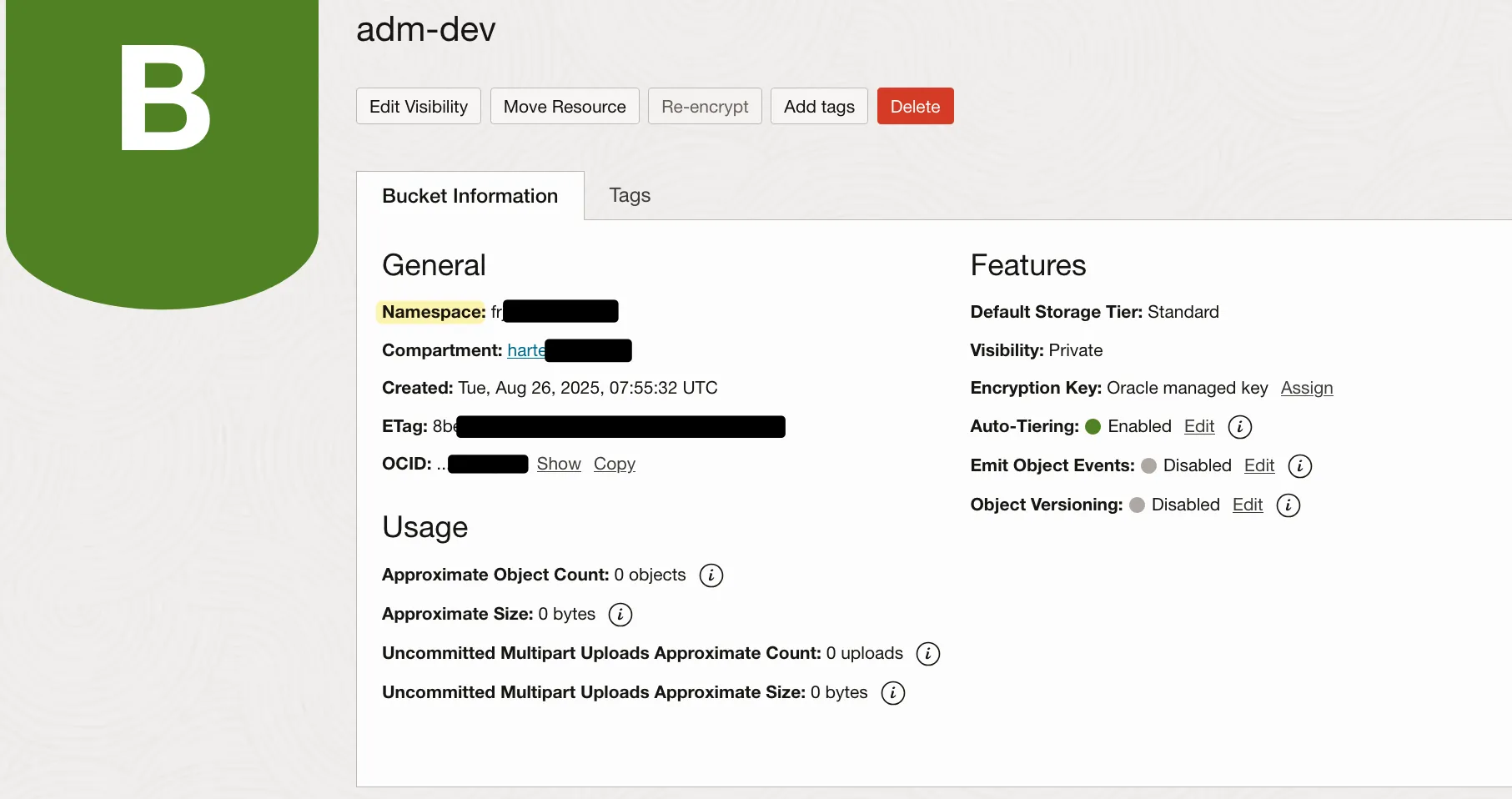Open info icon for Approximate Size
Image resolution: width=1512 pixels, height=799 pixels.
coord(620,615)
